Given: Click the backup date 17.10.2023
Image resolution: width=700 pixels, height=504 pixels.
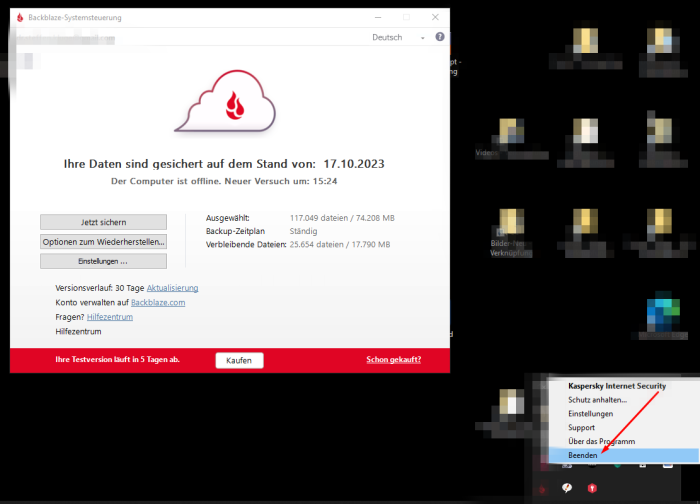Looking at the screenshot, I should pyautogui.click(x=354, y=164).
